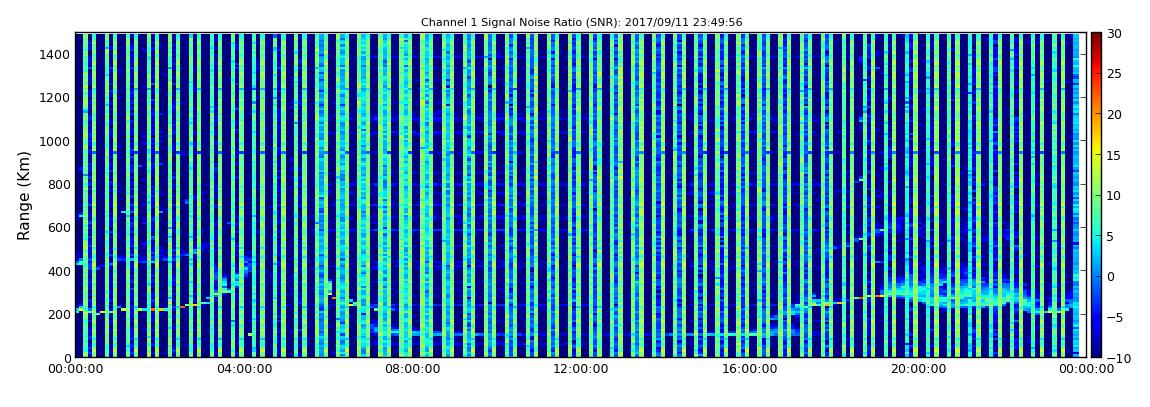Click the yellow region of the colorbar near 15
The image size is (1150, 407).
[x=1096, y=155]
